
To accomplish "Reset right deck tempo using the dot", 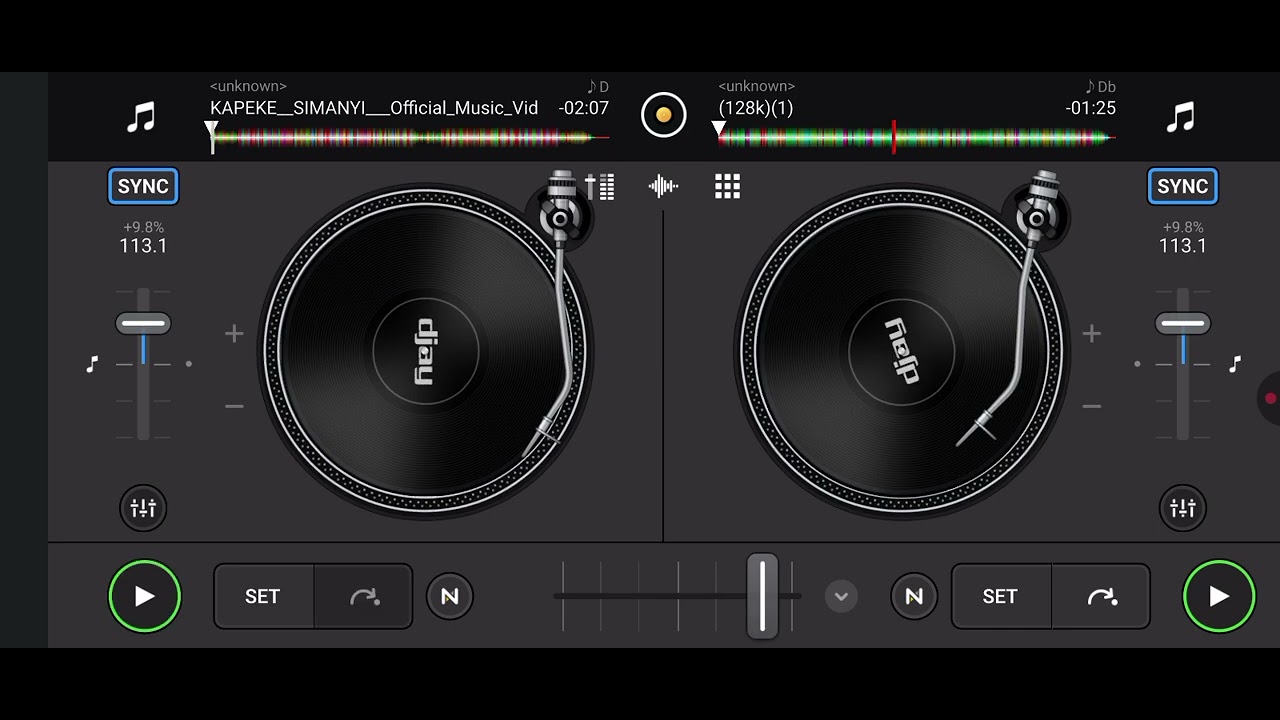I will coord(1137,364).
